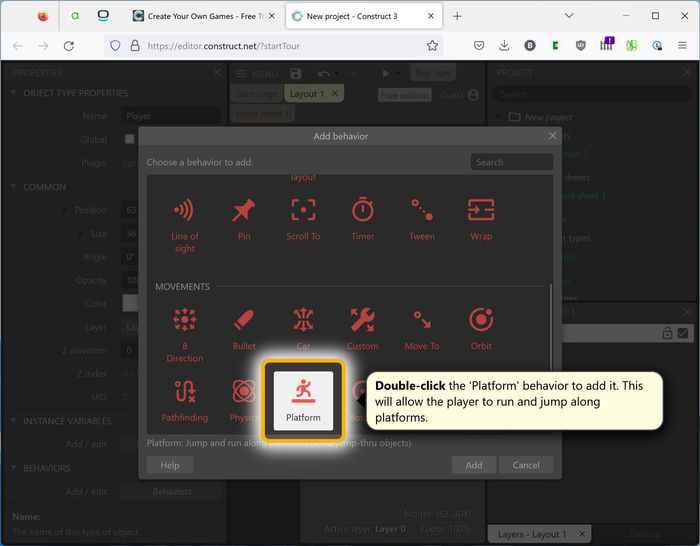Choose the Bullet movement behavior
This screenshot has width=700, height=546.
point(244,329)
